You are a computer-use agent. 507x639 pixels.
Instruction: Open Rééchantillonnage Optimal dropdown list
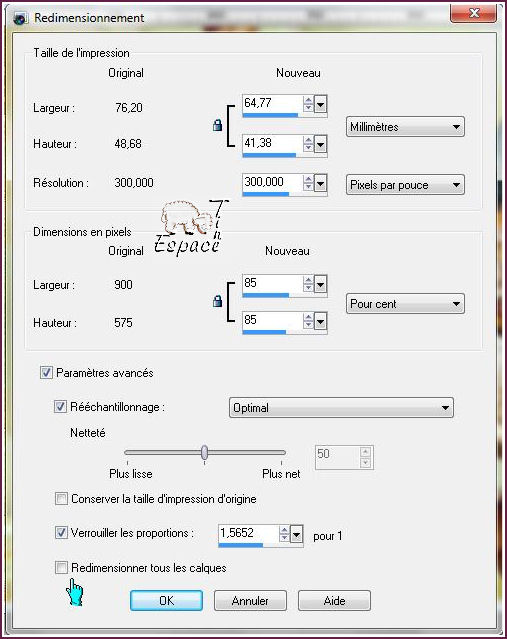[x=342, y=408]
